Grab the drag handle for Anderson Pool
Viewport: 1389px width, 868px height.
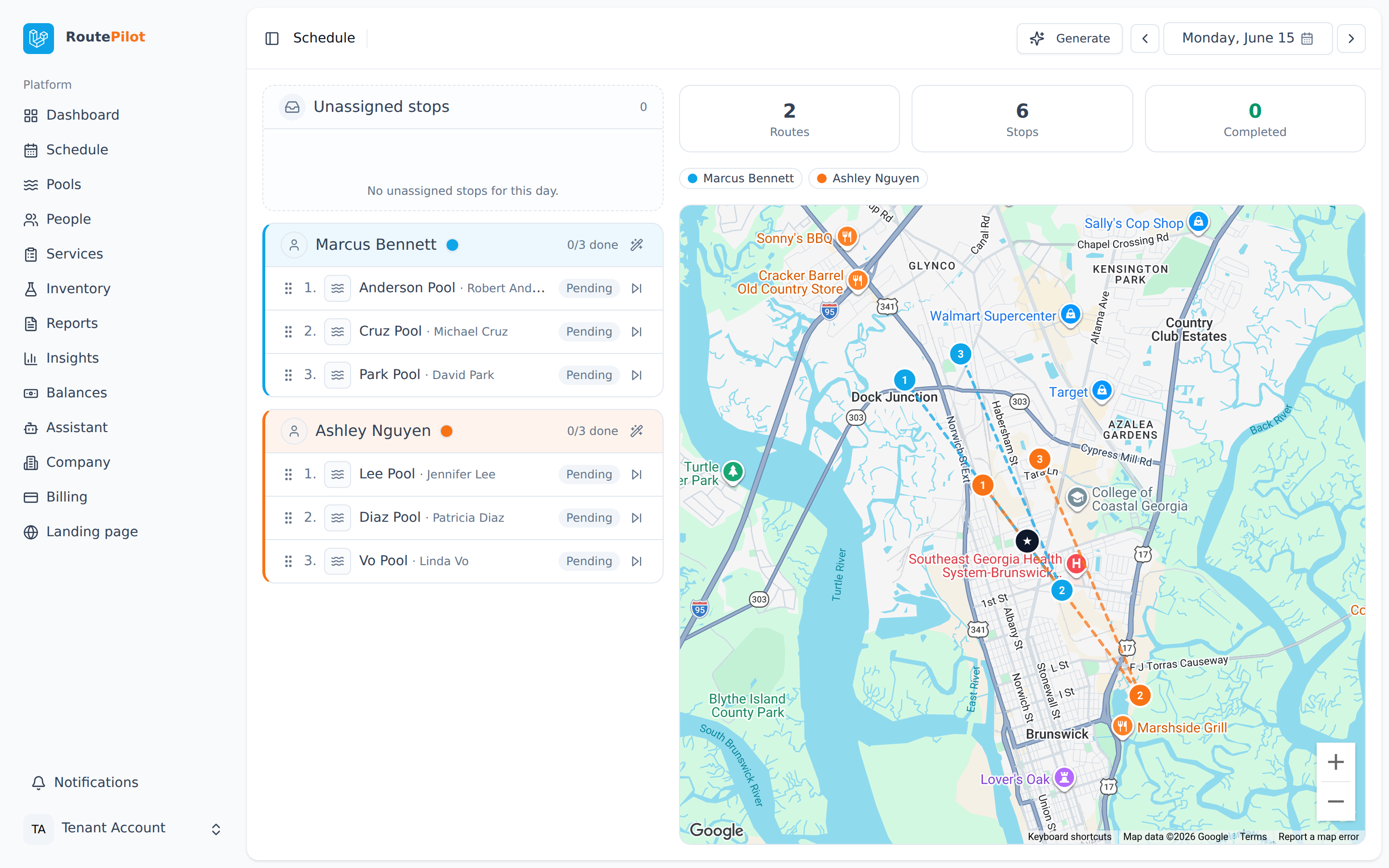pos(288,288)
